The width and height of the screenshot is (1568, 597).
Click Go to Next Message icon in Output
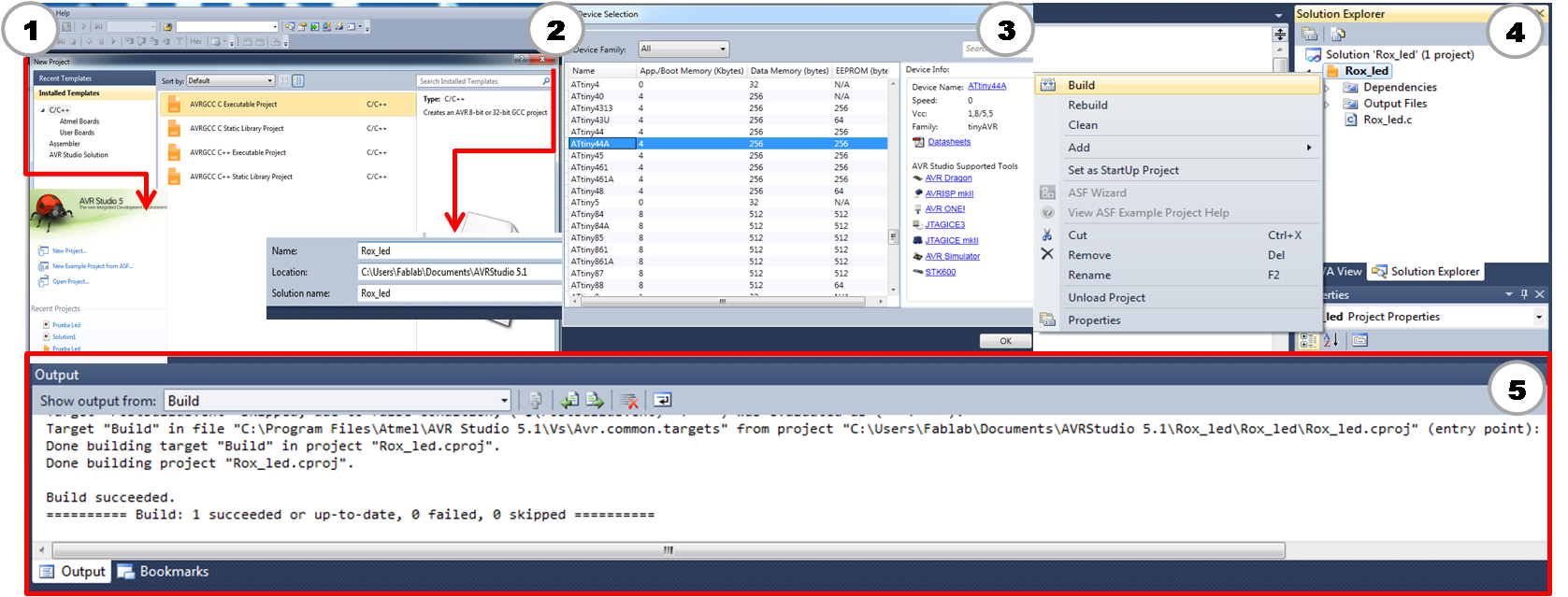click(595, 400)
